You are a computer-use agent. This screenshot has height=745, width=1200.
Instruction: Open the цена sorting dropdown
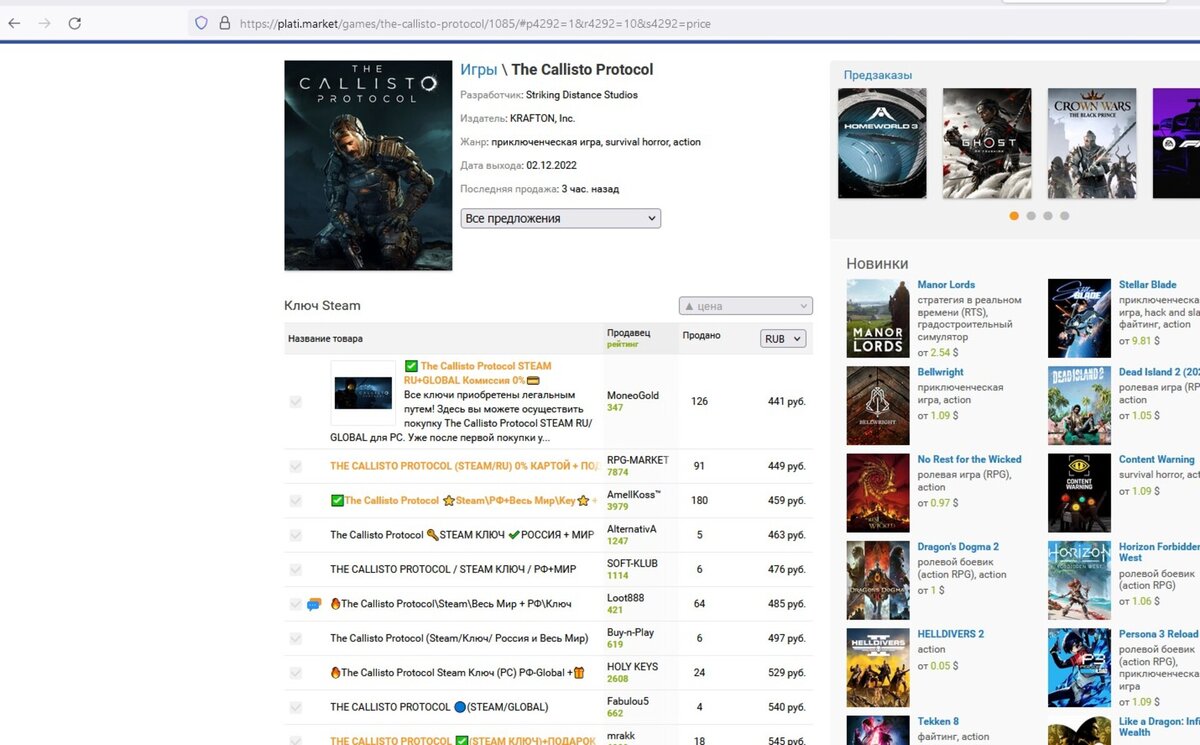[x=745, y=306]
